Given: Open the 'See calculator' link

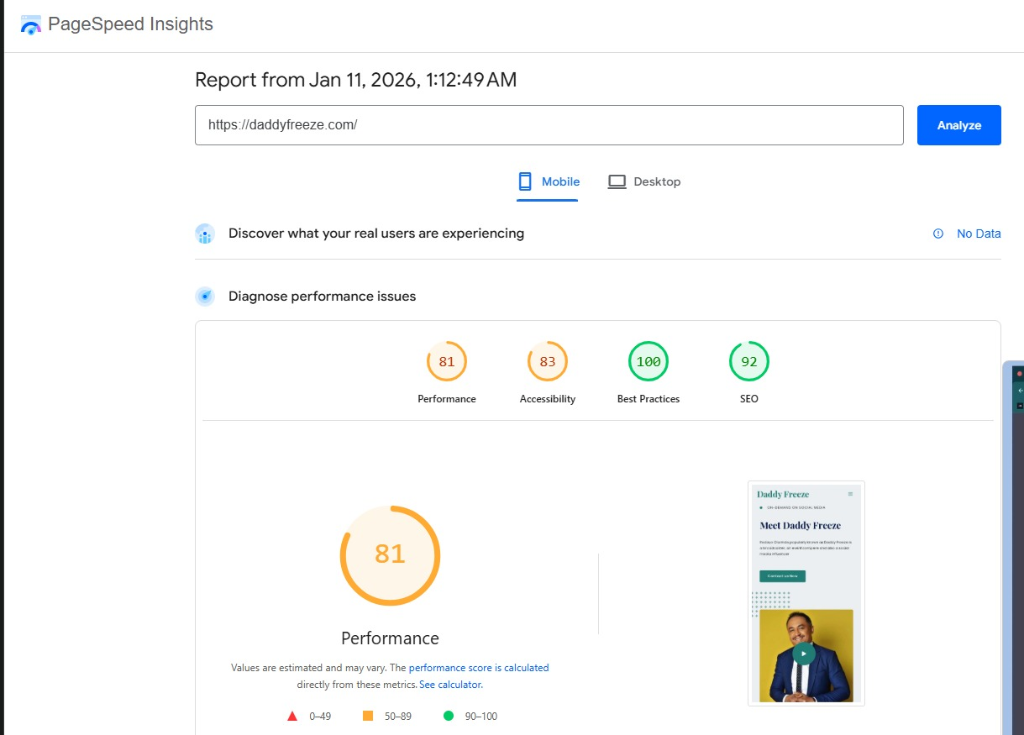Looking at the screenshot, I should click(450, 685).
